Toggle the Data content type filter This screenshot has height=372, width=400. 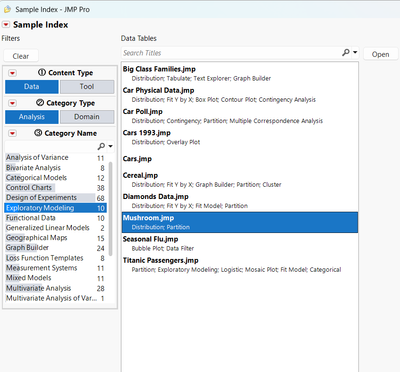point(32,87)
